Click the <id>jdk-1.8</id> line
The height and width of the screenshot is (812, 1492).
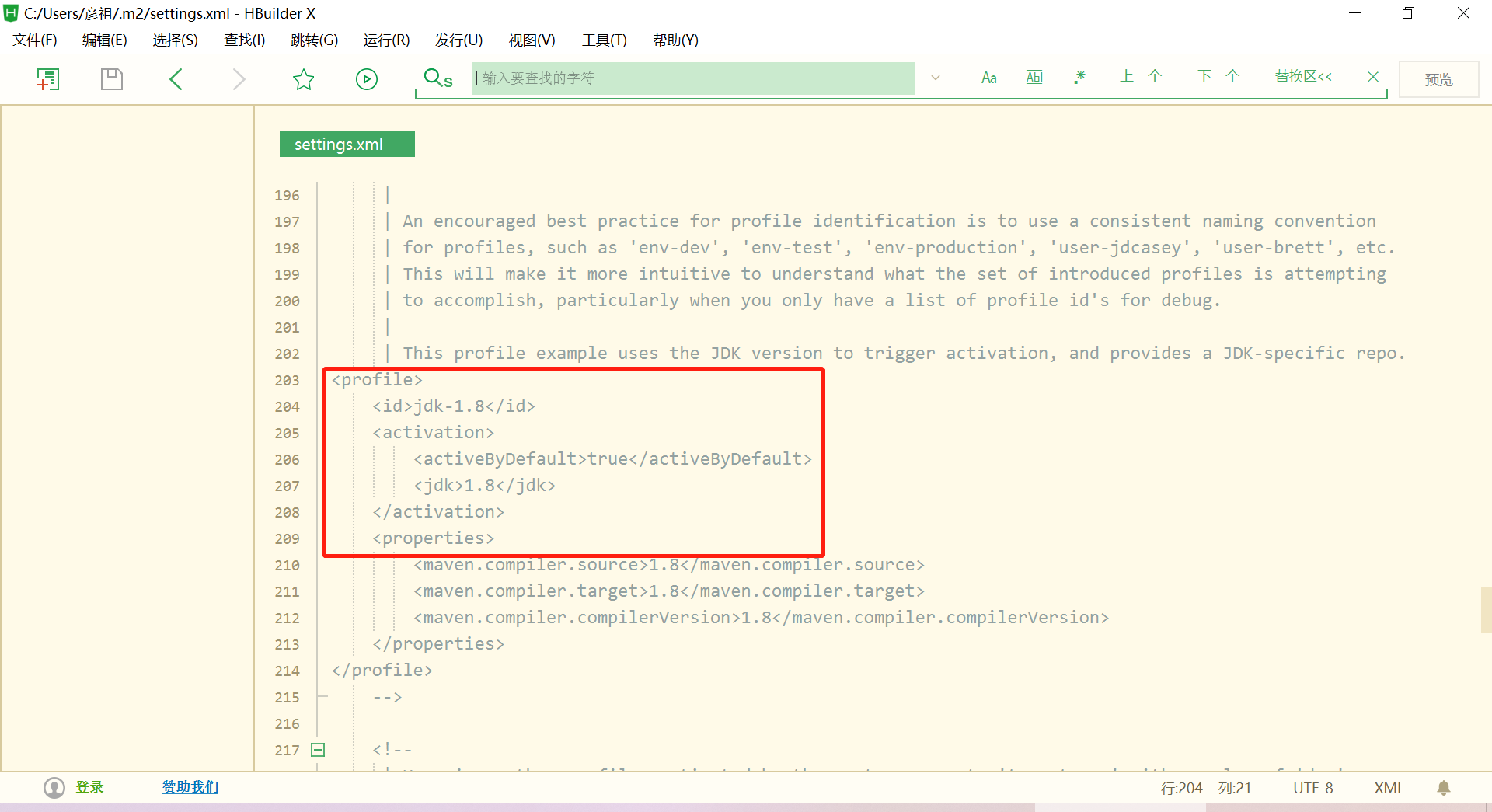(x=454, y=406)
